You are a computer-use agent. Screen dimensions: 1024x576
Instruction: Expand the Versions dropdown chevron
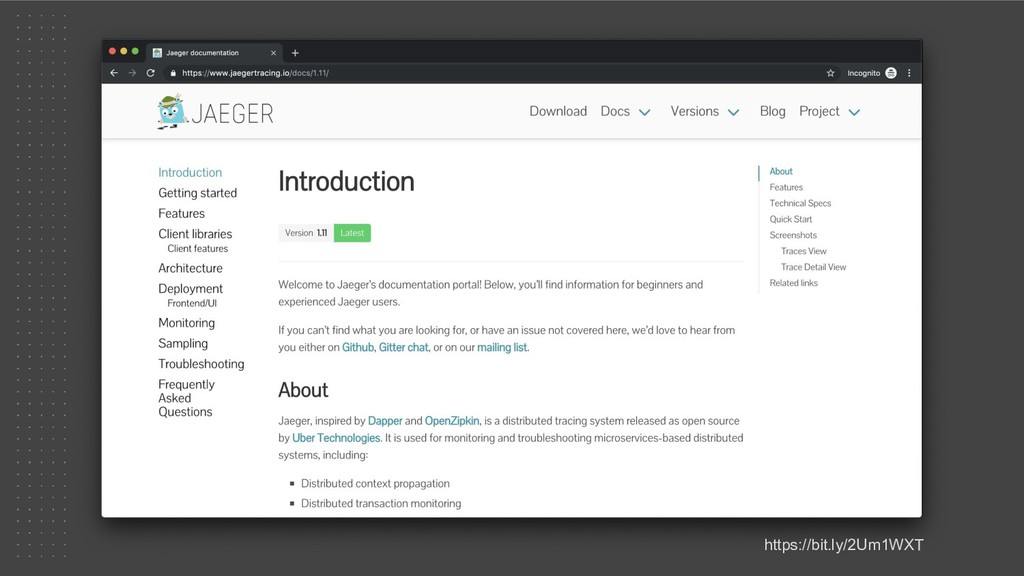pos(733,112)
